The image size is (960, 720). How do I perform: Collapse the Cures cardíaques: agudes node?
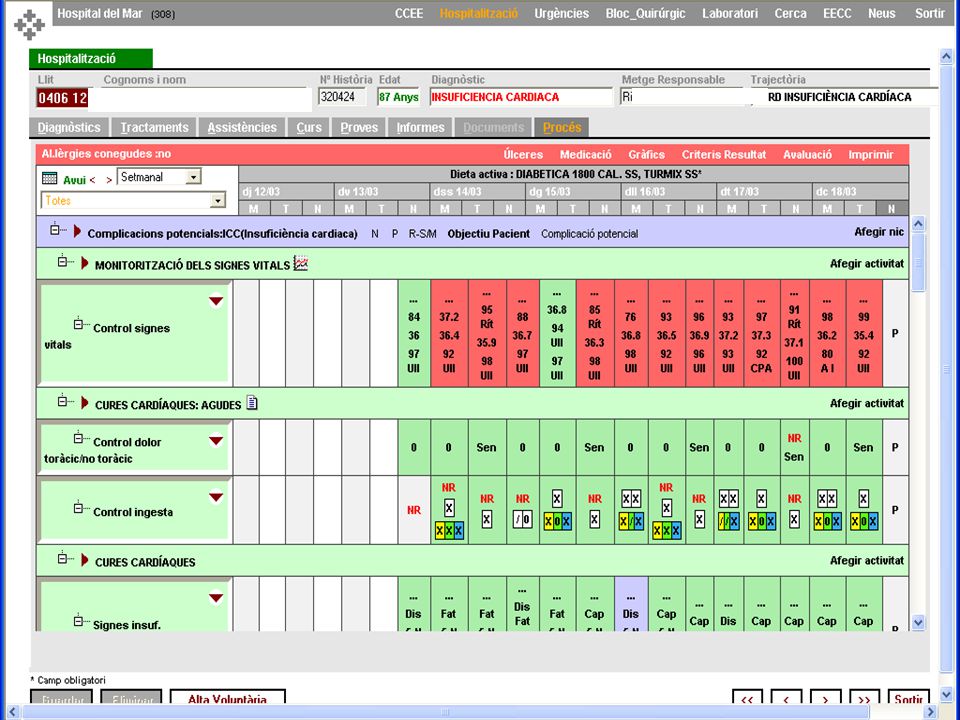[62, 402]
